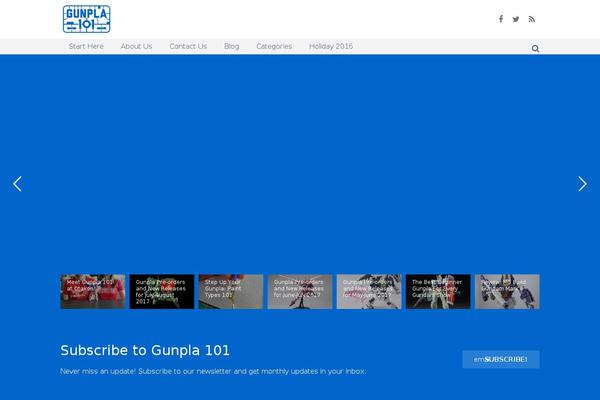
Task: Open Holiday 2016 menu item
Action: click(x=331, y=46)
